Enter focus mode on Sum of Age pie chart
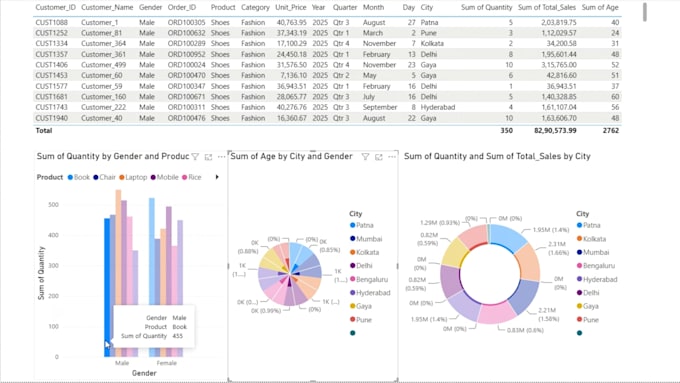 tap(379, 157)
